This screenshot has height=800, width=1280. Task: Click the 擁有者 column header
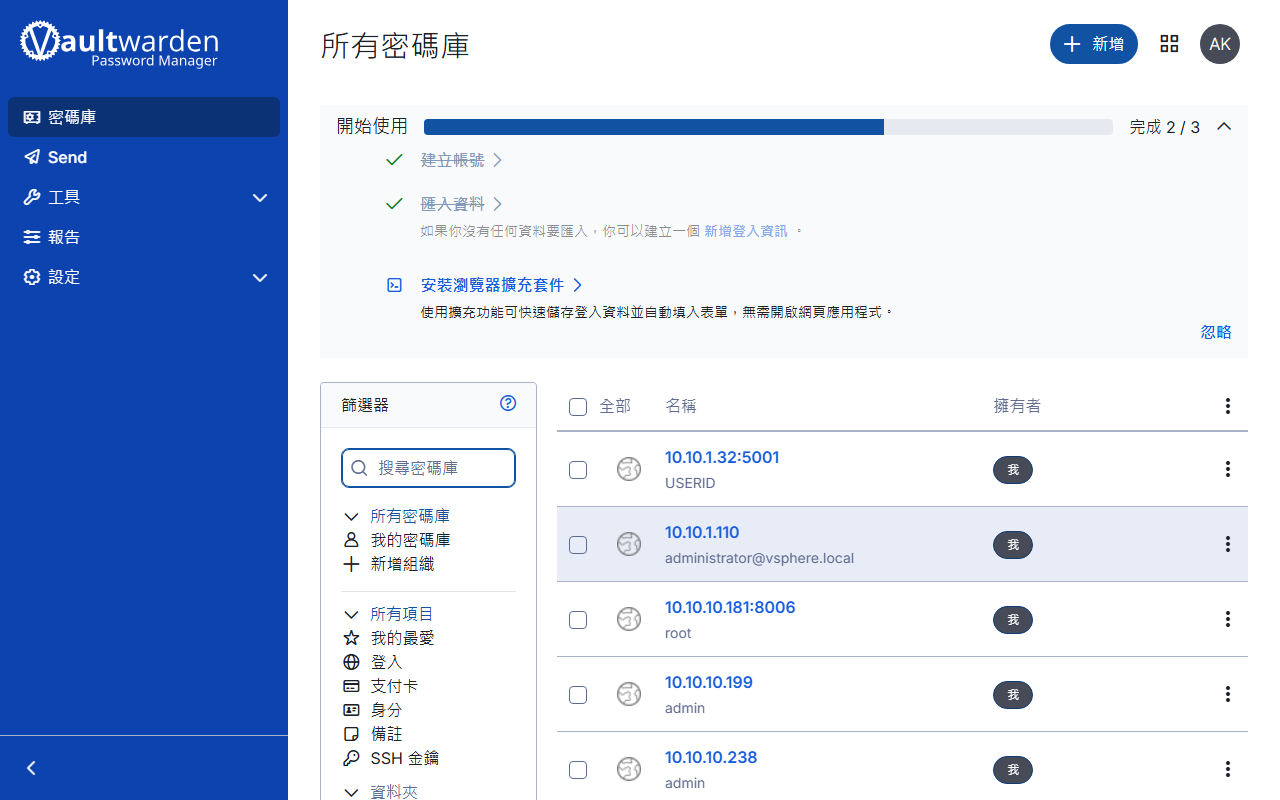(x=1017, y=406)
